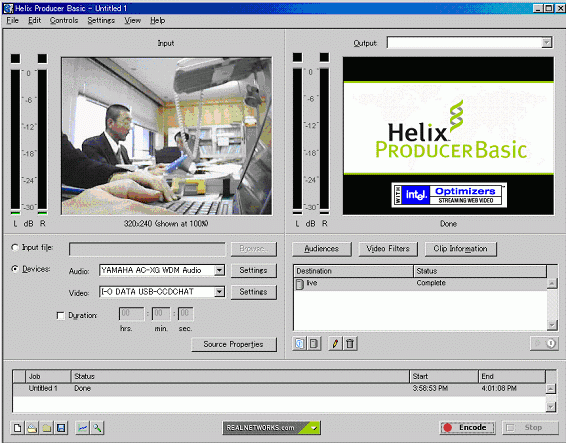Screen dimensions: 566x443
Task: Click job list scroll down arrow
Action: click(550, 407)
